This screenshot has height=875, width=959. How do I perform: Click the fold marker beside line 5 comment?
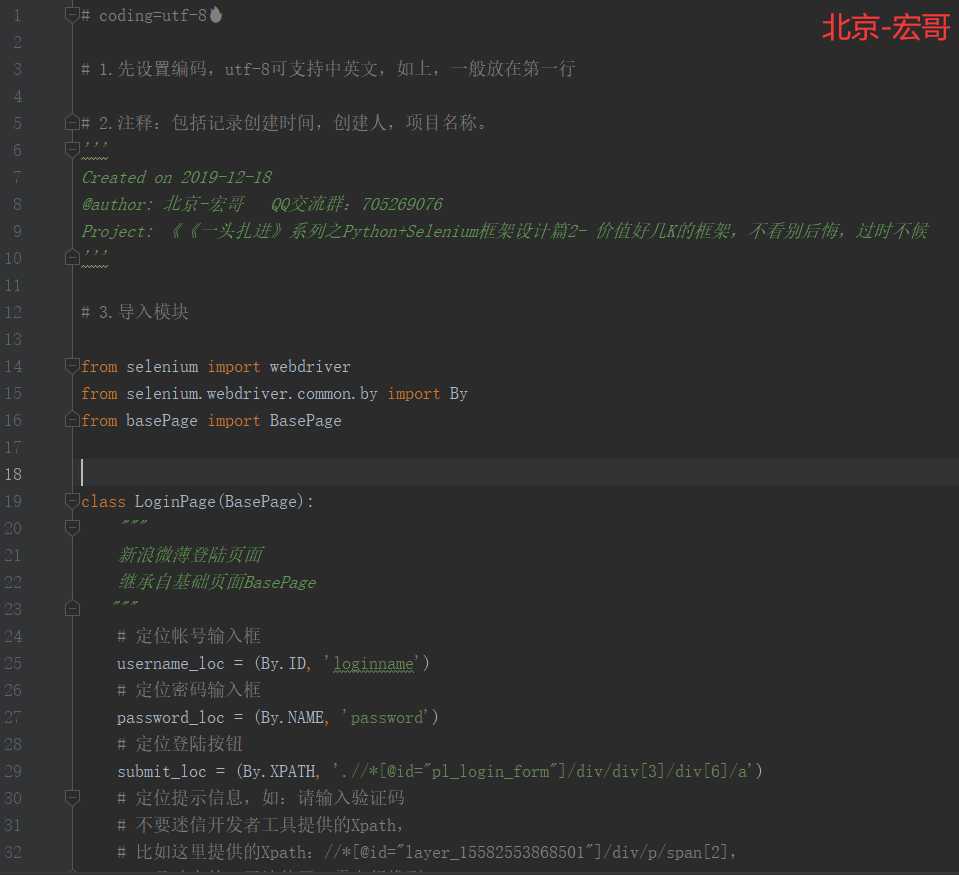(70, 122)
